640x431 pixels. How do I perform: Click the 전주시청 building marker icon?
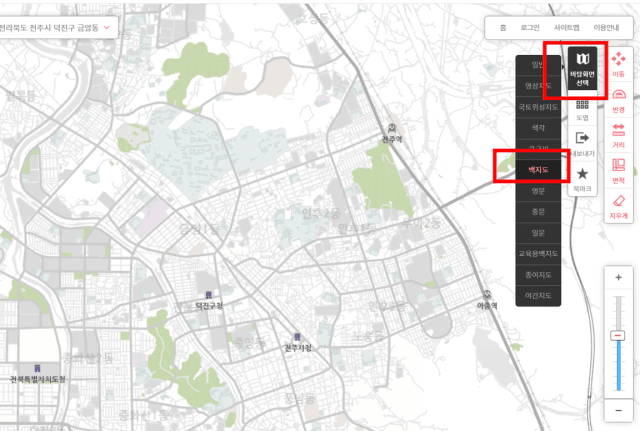tap(298, 337)
